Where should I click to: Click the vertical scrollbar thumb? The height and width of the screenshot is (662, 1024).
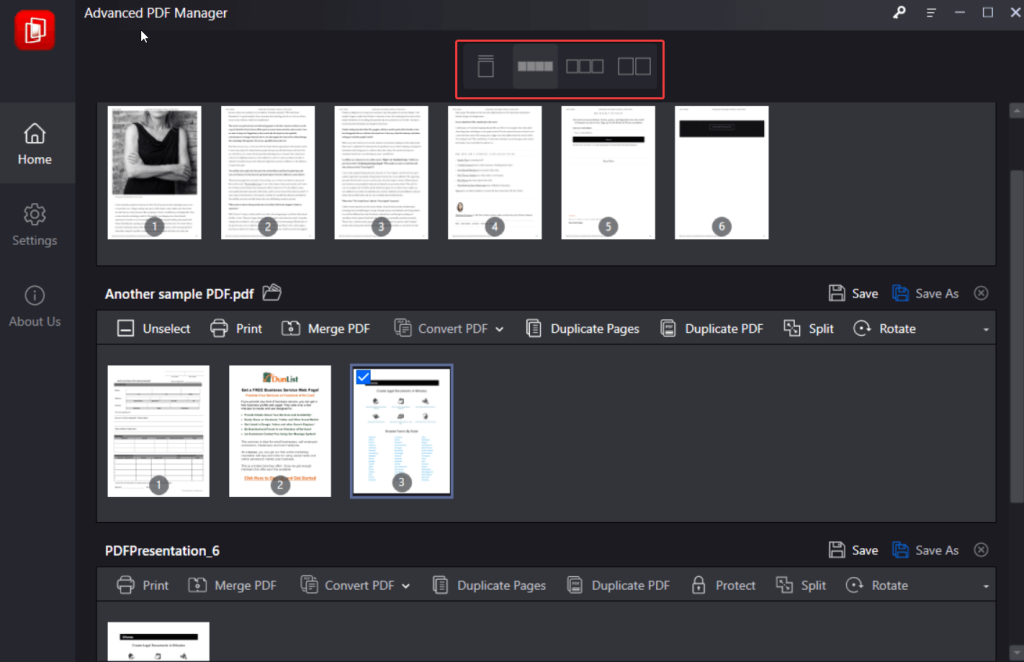[x=1017, y=336]
